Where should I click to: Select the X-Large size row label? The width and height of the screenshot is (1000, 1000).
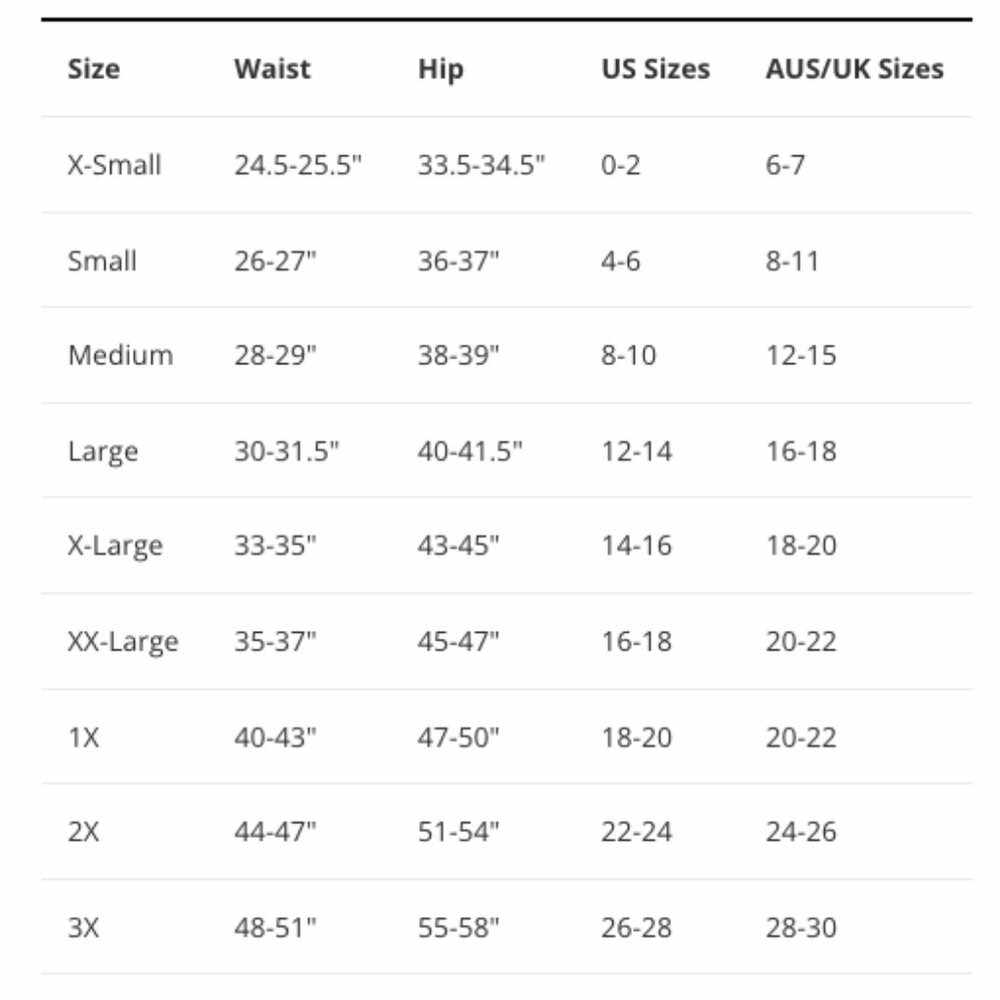114,546
